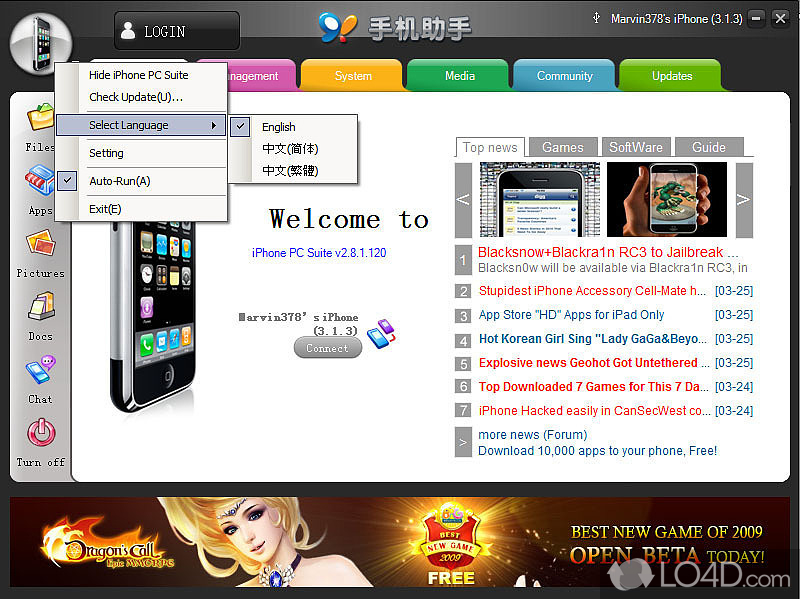The width and height of the screenshot is (800, 599).
Task: Open the Pictures sidebar icon
Action: [x=40, y=243]
